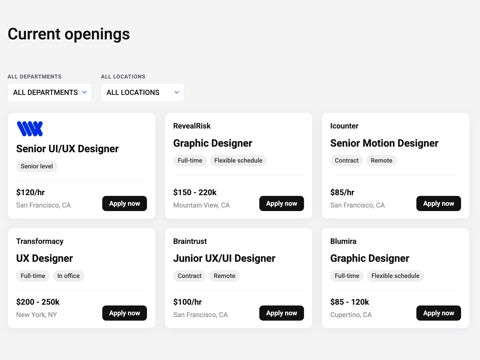The height and width of the screenshot is (360, 480).
Task: Click the RevealRisk company name
Action: tap(192, 126)
